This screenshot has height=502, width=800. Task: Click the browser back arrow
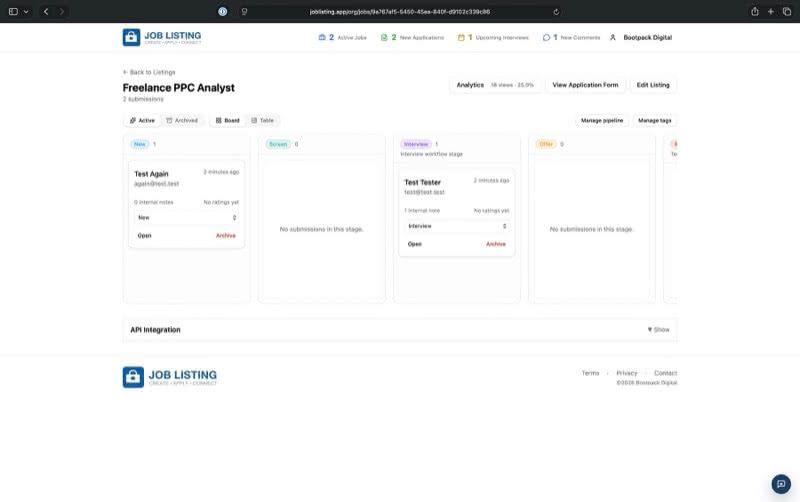pyautogui.click(x=46, y=11)
